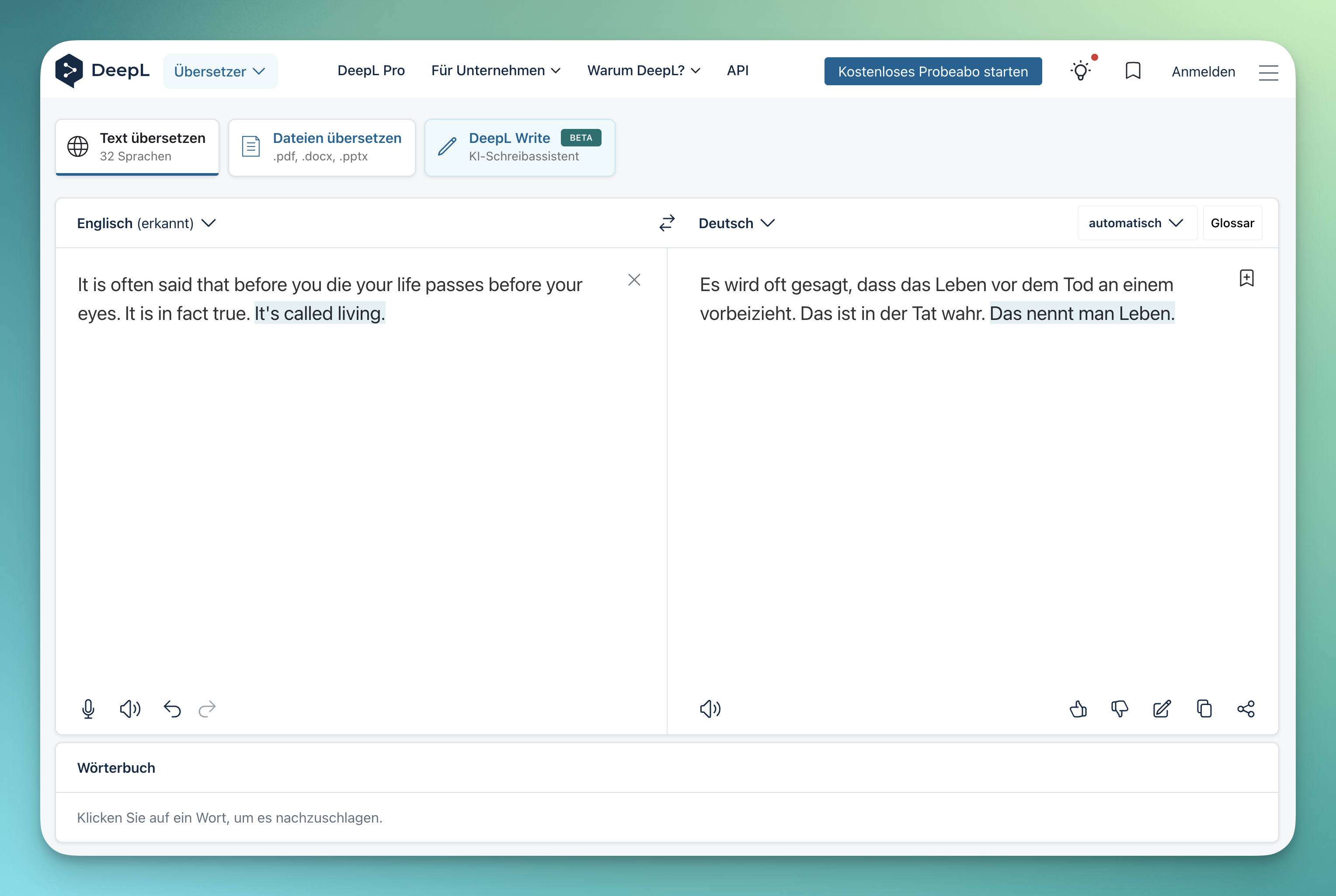
Task: Save translation with bookmark plus icon
Action: point(1246,278)
